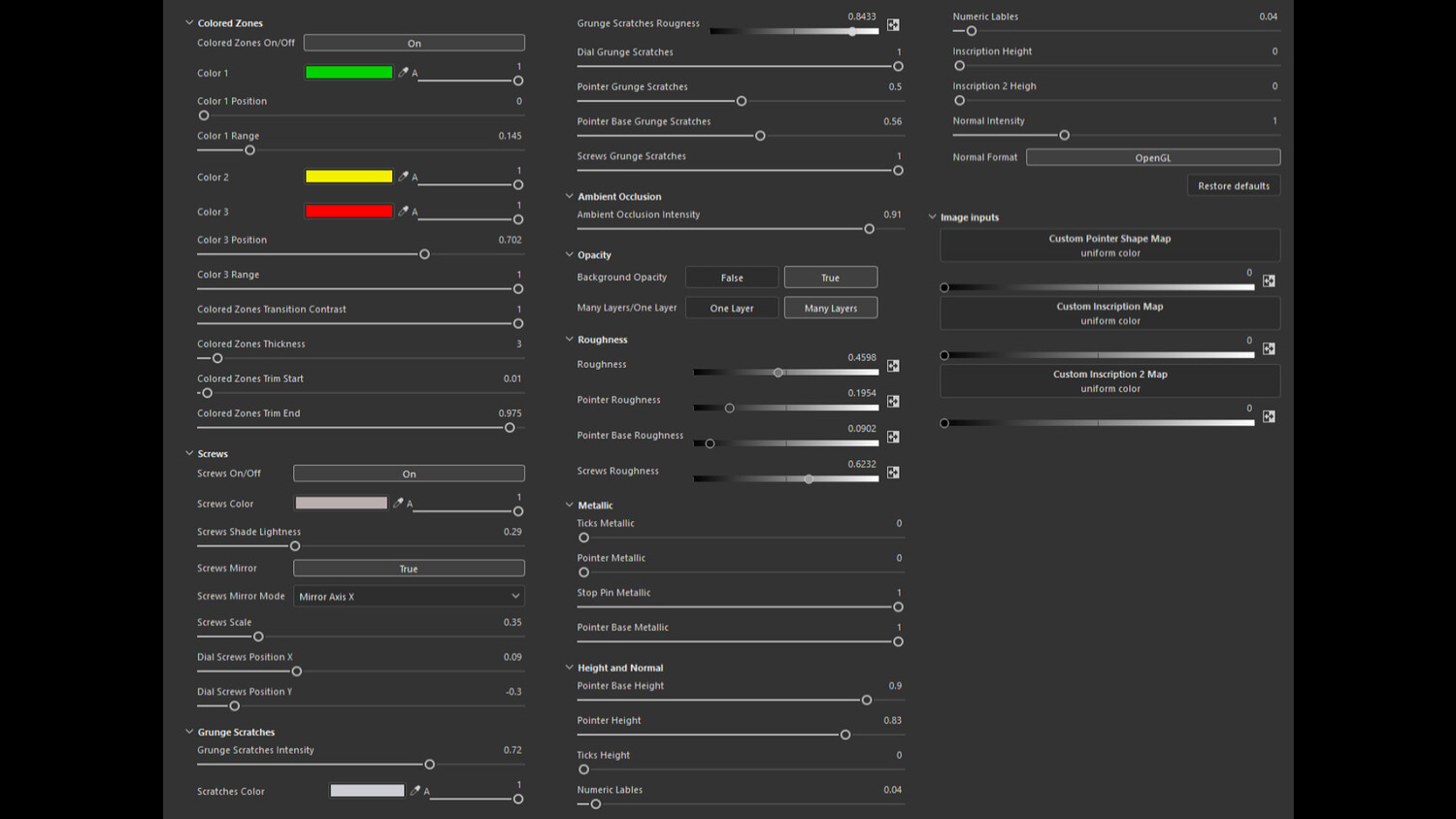1456x819 pixels.
Task: Collapse the Opacity section
Action: pyautogui.click(x=570, y=254)
